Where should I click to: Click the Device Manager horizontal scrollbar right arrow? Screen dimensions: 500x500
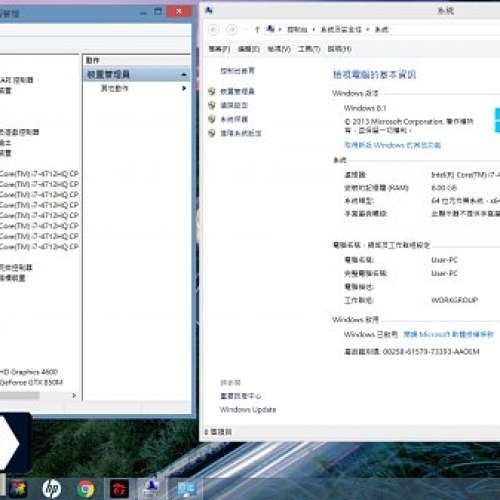74,395
